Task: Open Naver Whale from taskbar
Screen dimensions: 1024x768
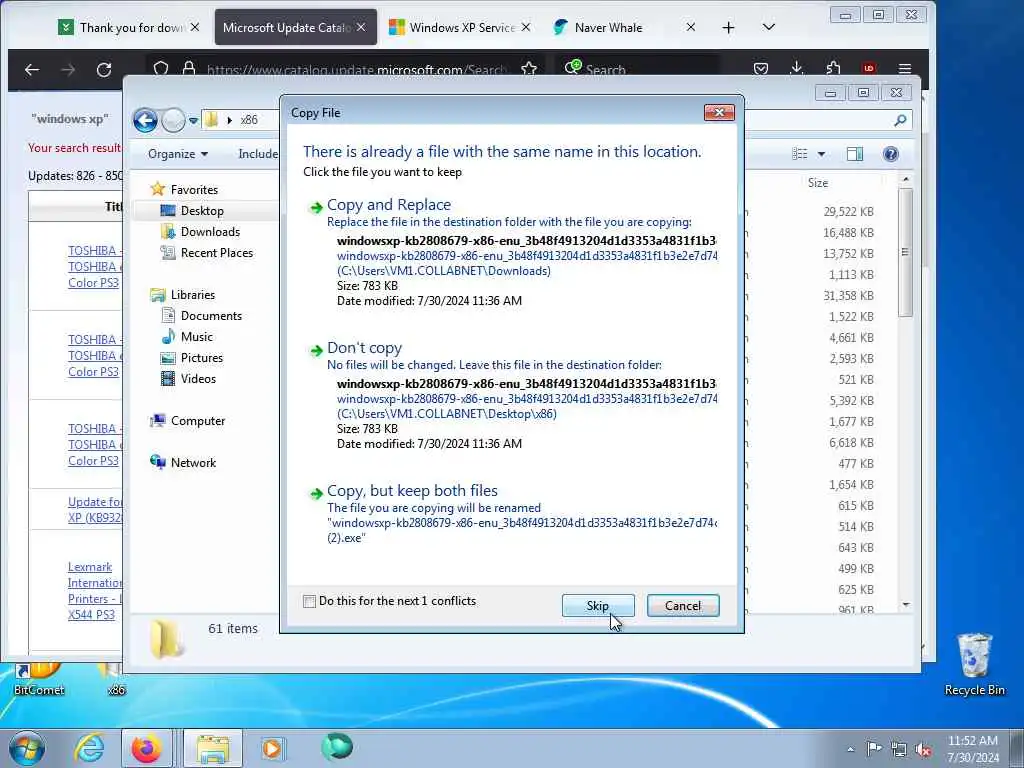Action: click(x=337, y=747)
